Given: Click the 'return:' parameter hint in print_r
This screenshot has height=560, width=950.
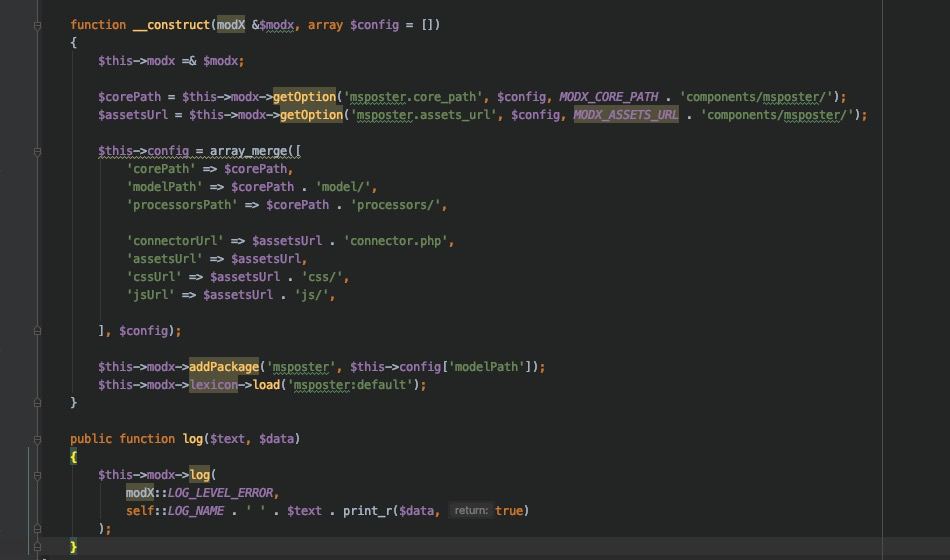Looking at the screenshot, I should click(x=471, y=511).
